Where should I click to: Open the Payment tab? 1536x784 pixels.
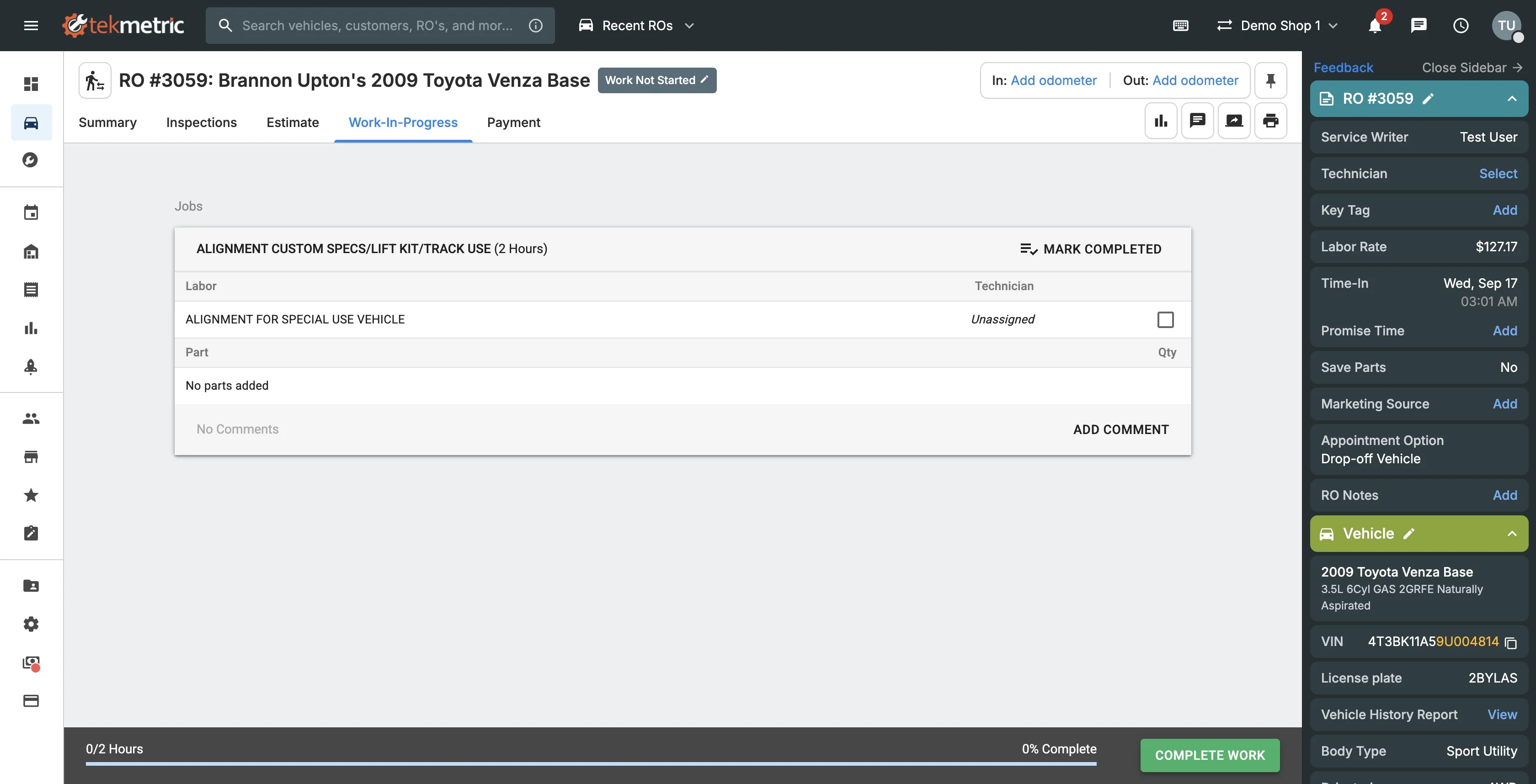tap(513, 123)
